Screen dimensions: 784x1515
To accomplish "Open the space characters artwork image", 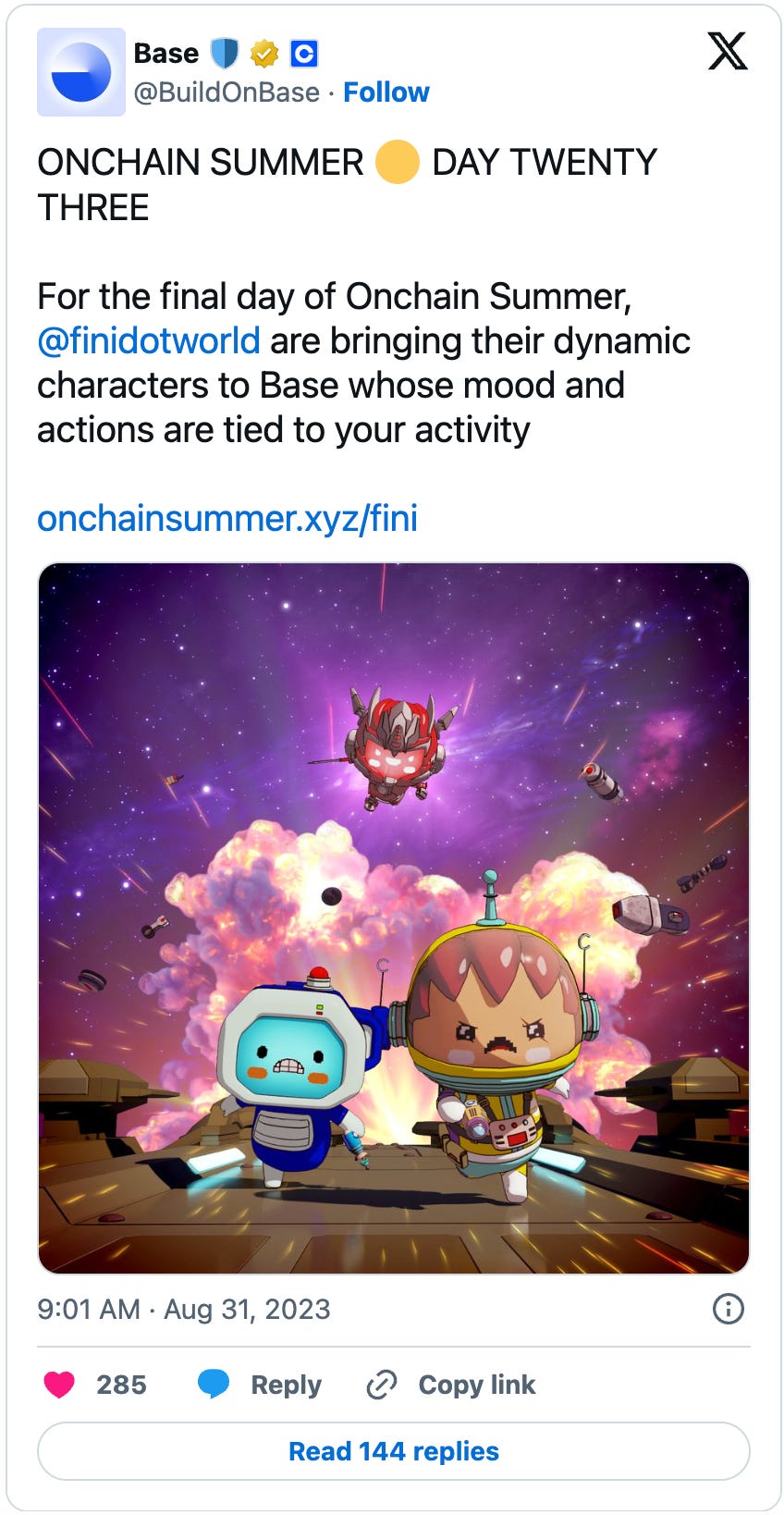I will click(x=394, y=918).
